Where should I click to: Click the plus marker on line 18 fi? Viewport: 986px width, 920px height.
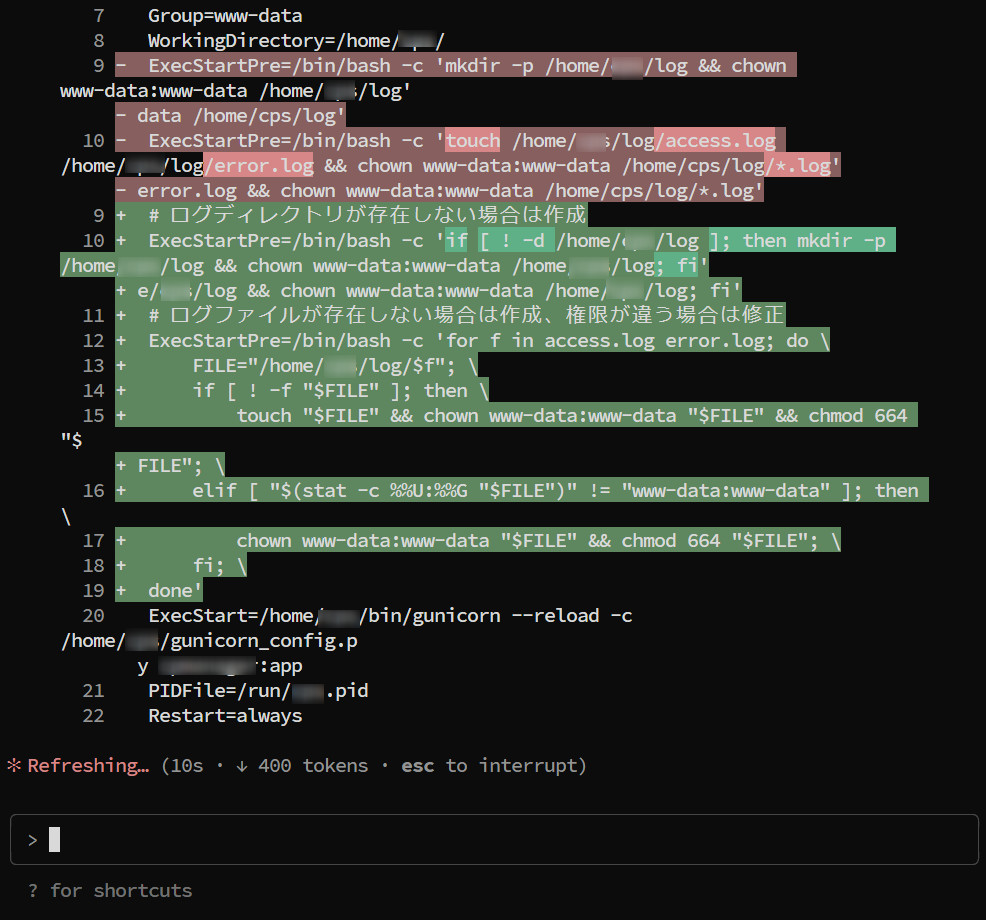pos(121,566)
